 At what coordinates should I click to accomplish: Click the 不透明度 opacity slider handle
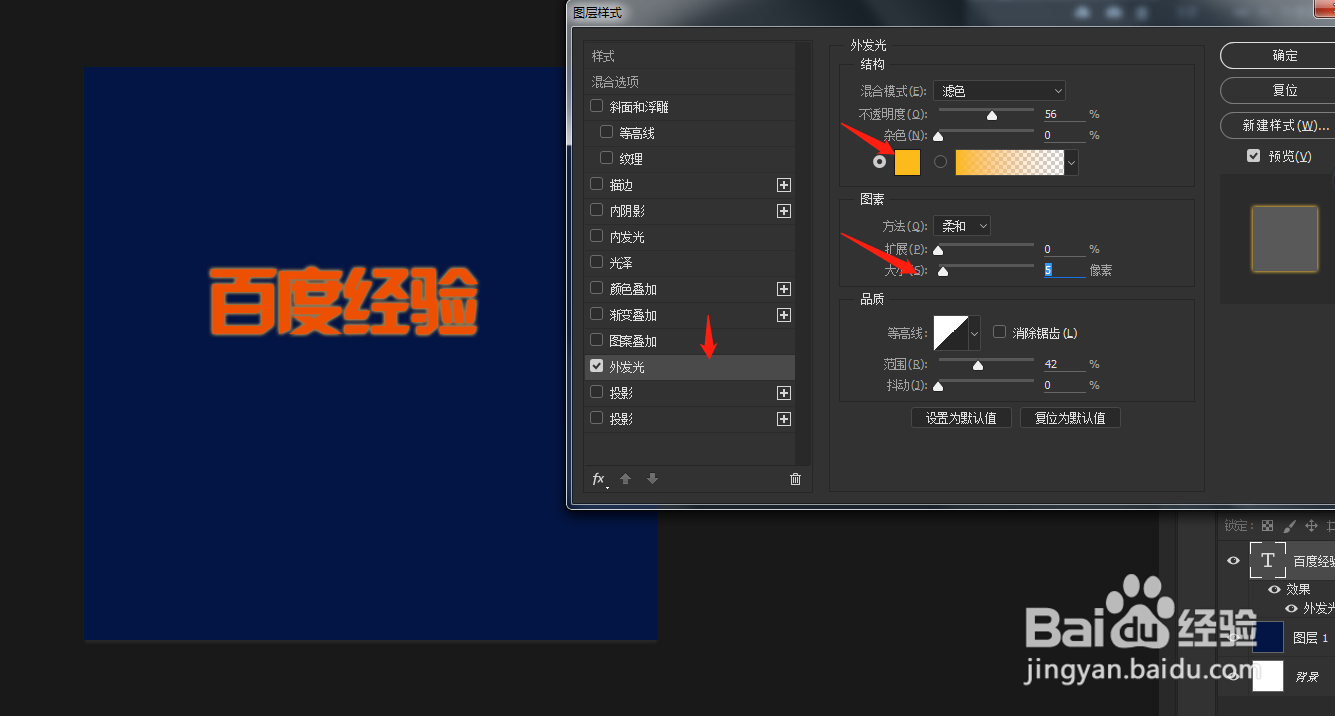[x=992, y=115]
